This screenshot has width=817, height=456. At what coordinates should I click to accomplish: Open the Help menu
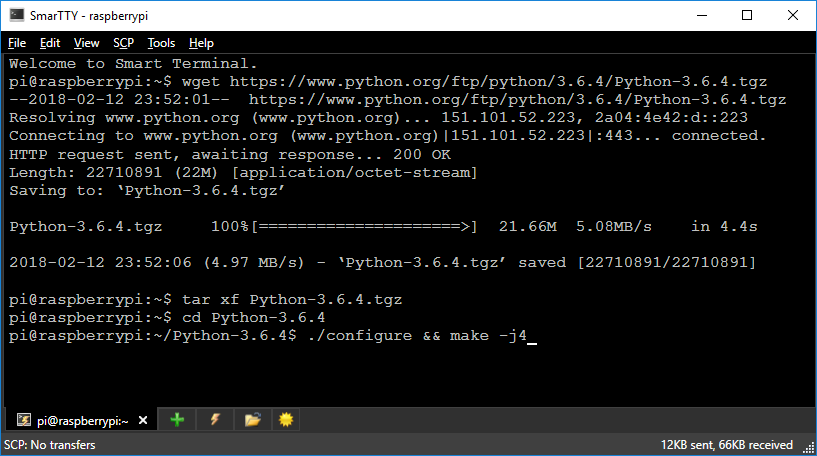click(x=201, y=43)
